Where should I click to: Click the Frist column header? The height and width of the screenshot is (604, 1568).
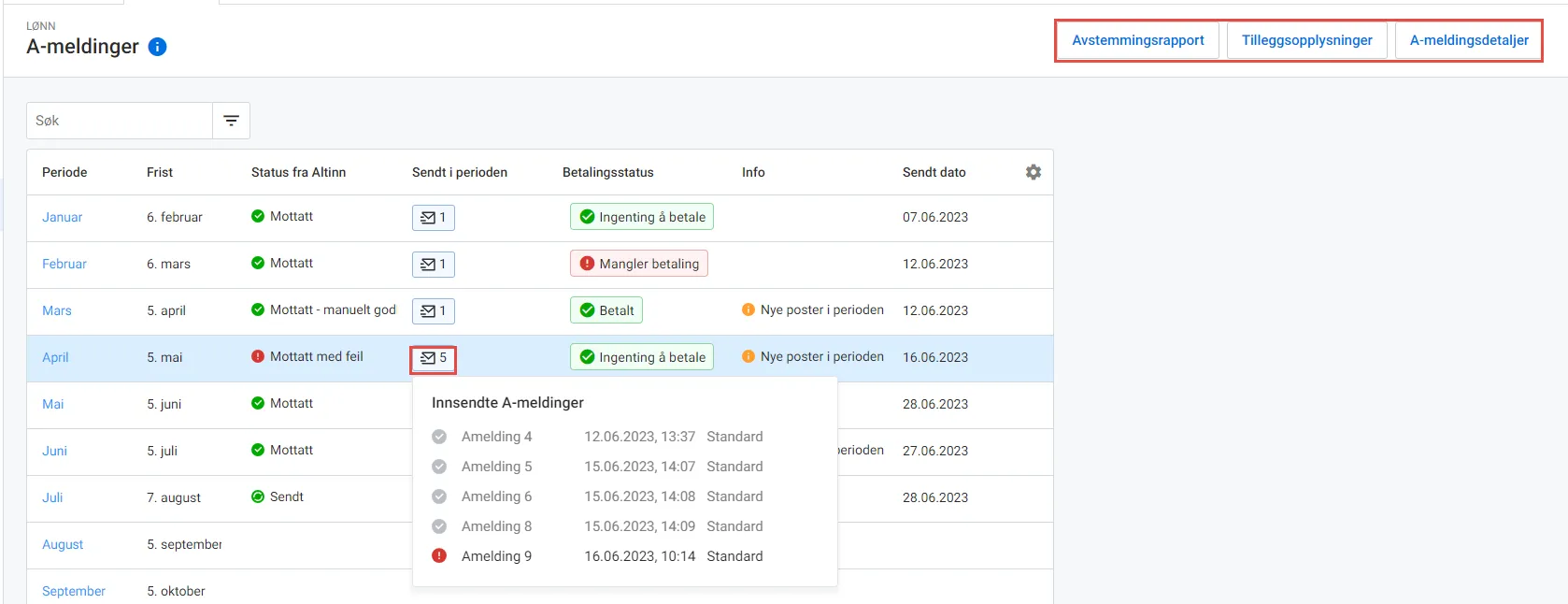(x=160, y=172)
